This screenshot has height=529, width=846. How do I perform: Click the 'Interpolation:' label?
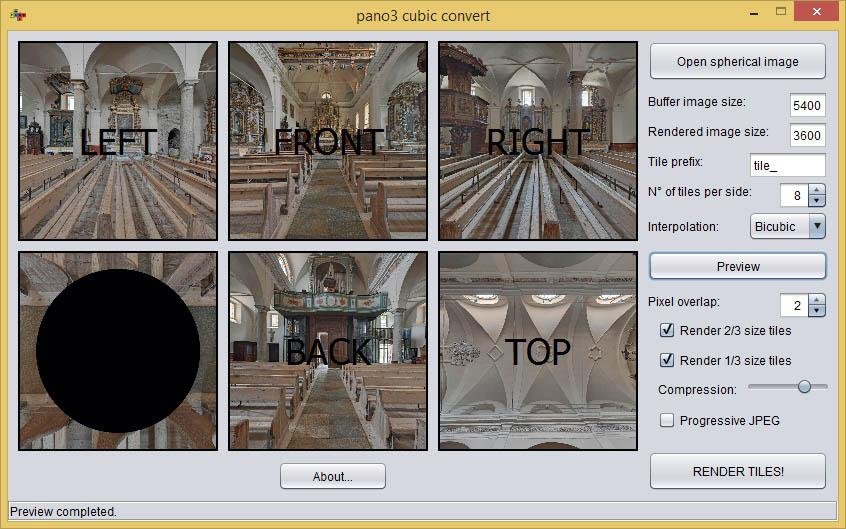pos(683,227)
